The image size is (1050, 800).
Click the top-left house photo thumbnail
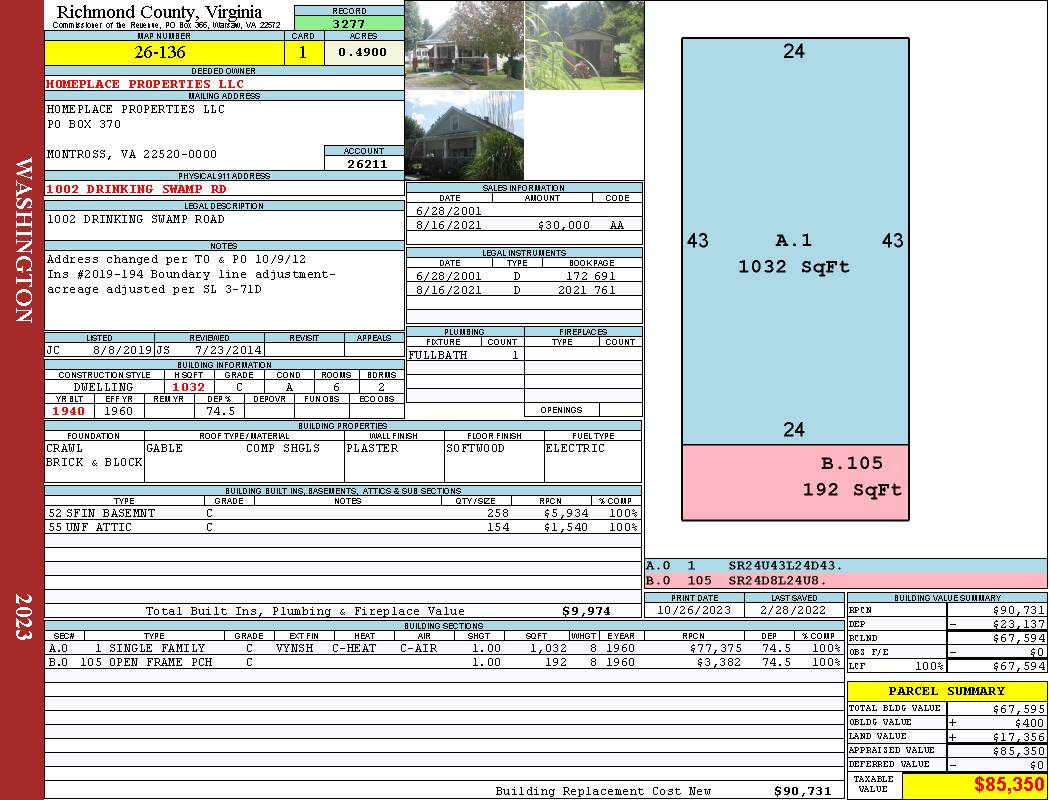tap(464, 45)
